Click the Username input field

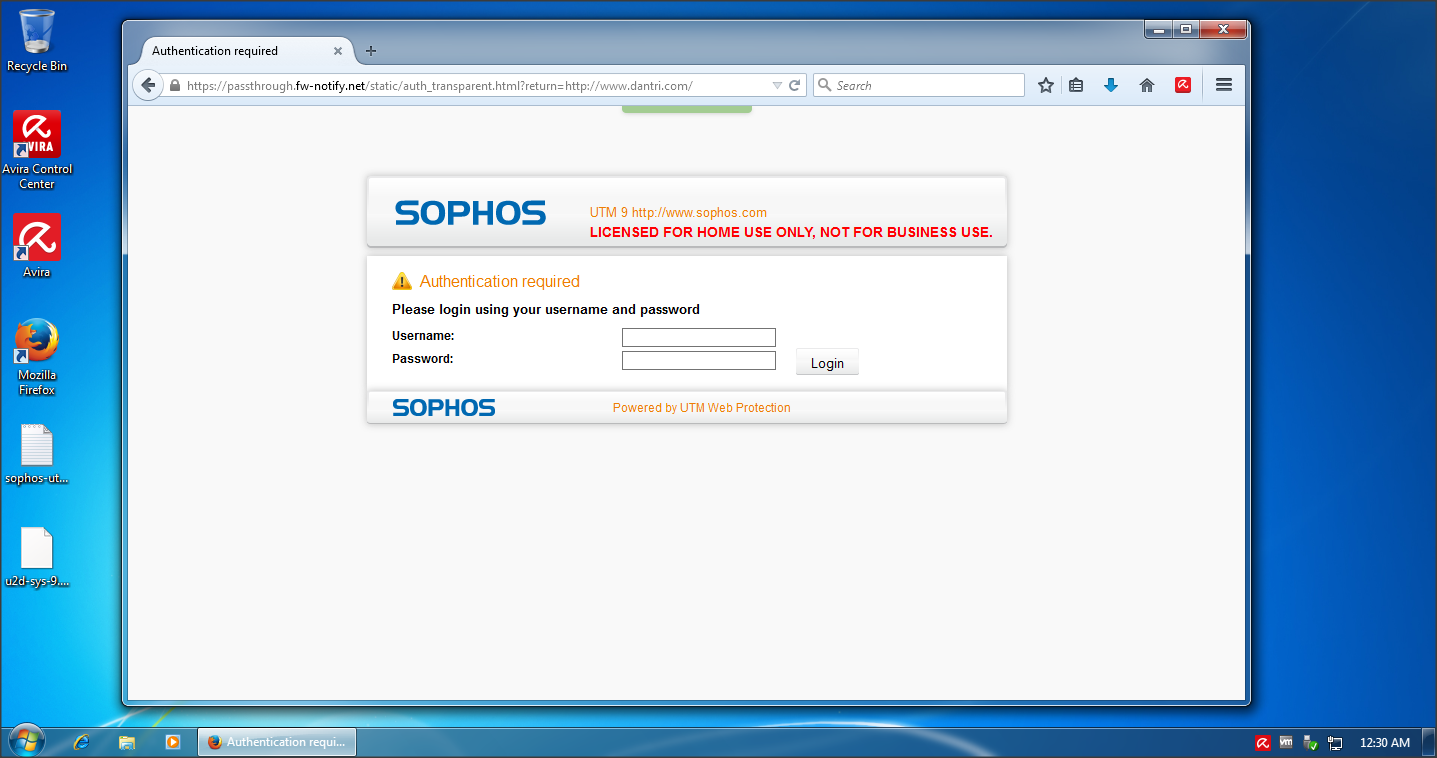pos(698,338)
